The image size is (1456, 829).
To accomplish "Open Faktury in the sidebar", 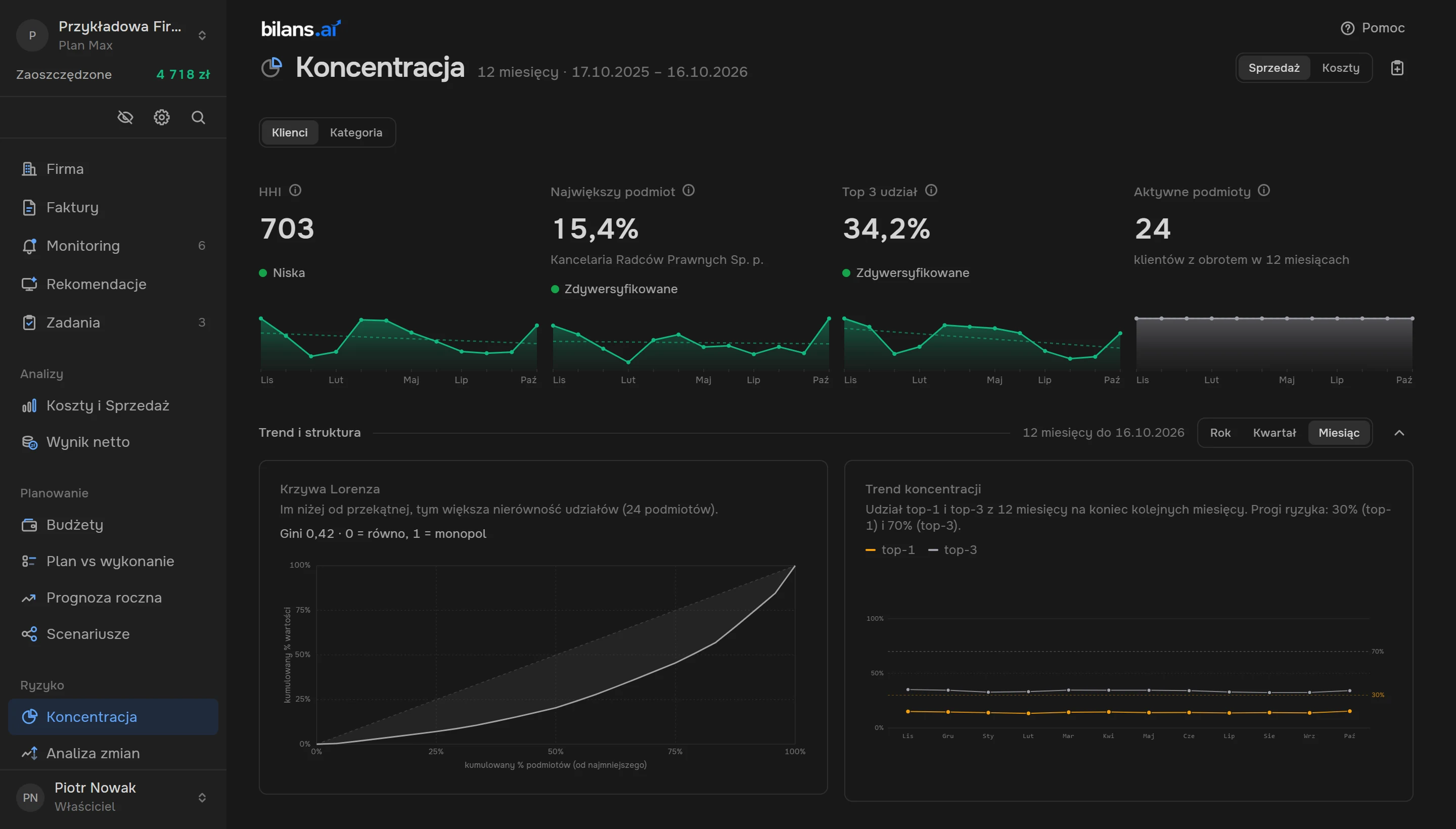I will (x=113, y=207).
